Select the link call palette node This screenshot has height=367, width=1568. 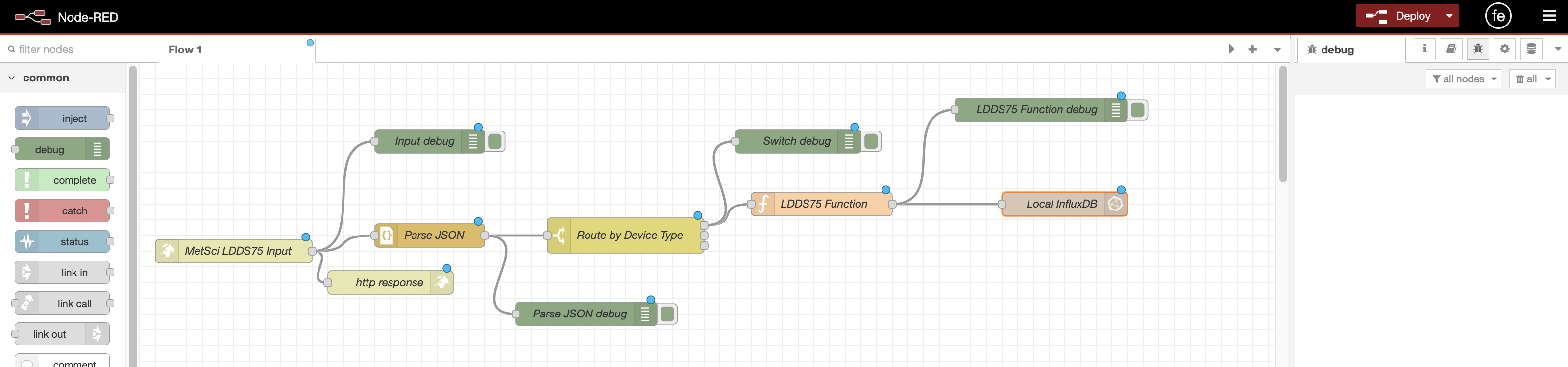[x=62, y=304]
